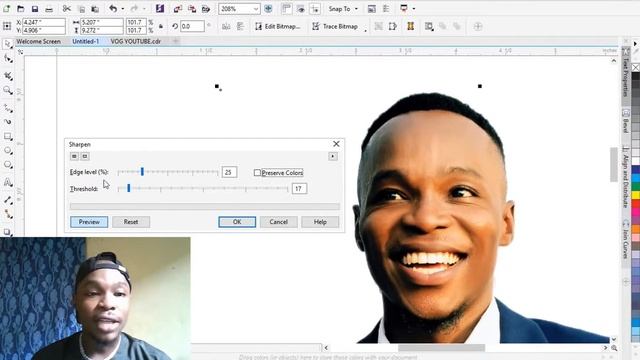
Task: Add a new document tab
Action: pyautogui.click(x=176, y=41)
